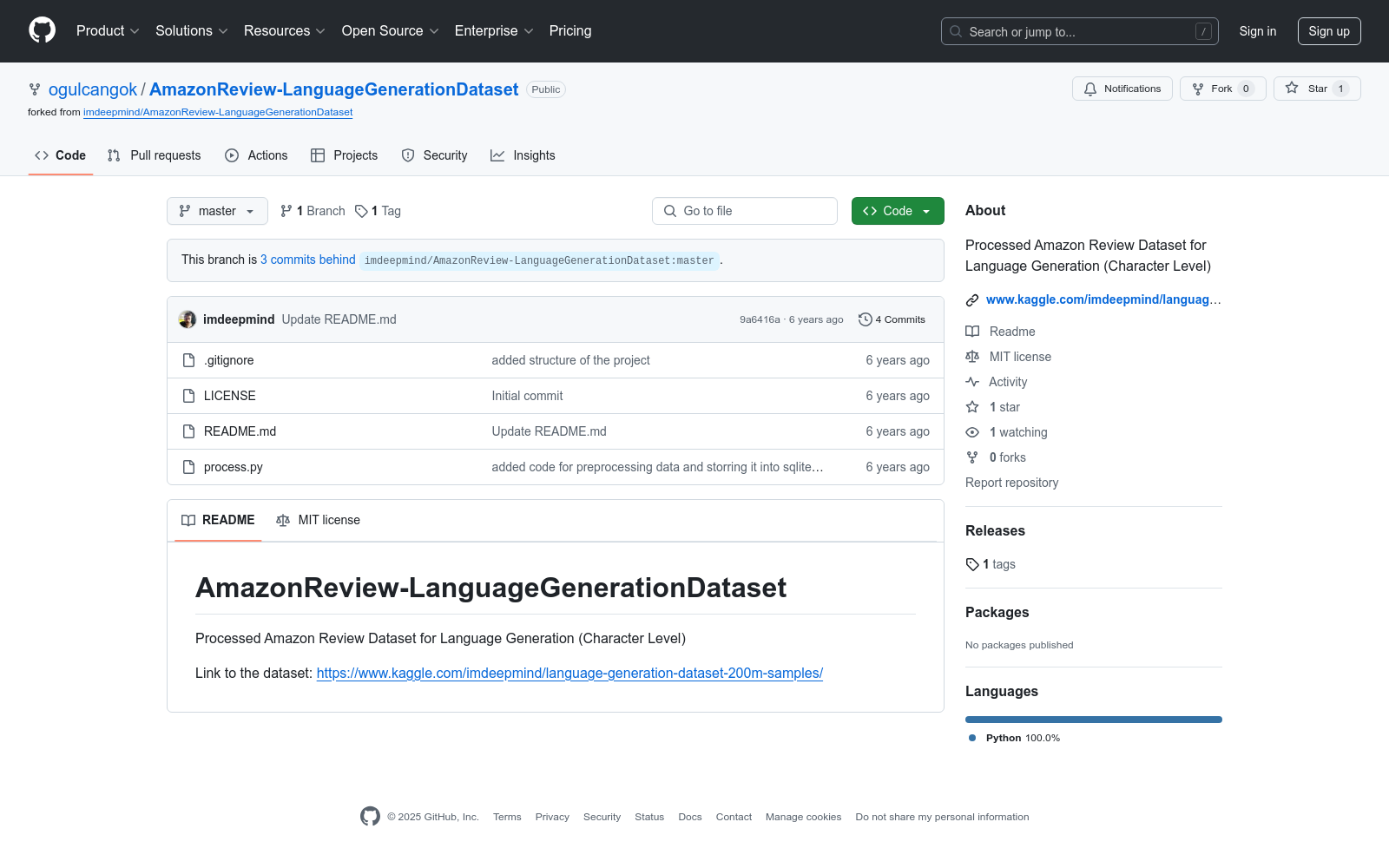Click the Notifications bell button
Image resolution: width=1389 pixels, height=868 pixels.
(x=1122, y=89)
